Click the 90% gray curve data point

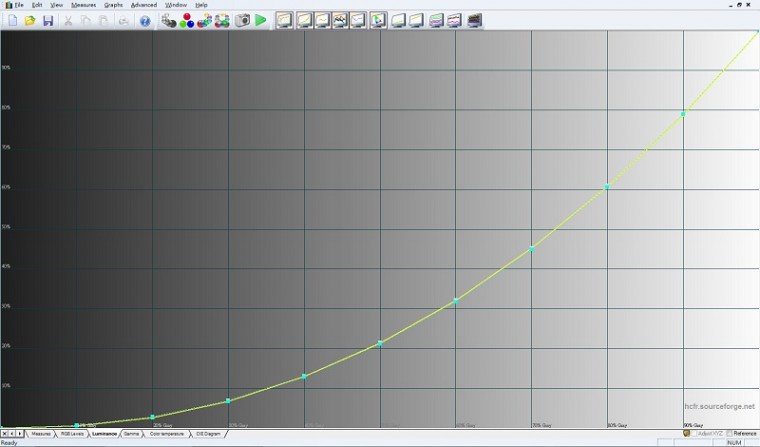[x=683, y=114]
